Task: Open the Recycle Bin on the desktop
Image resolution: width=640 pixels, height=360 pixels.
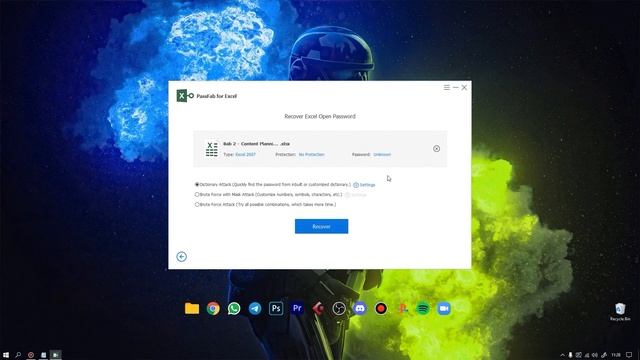Action: 620,312
